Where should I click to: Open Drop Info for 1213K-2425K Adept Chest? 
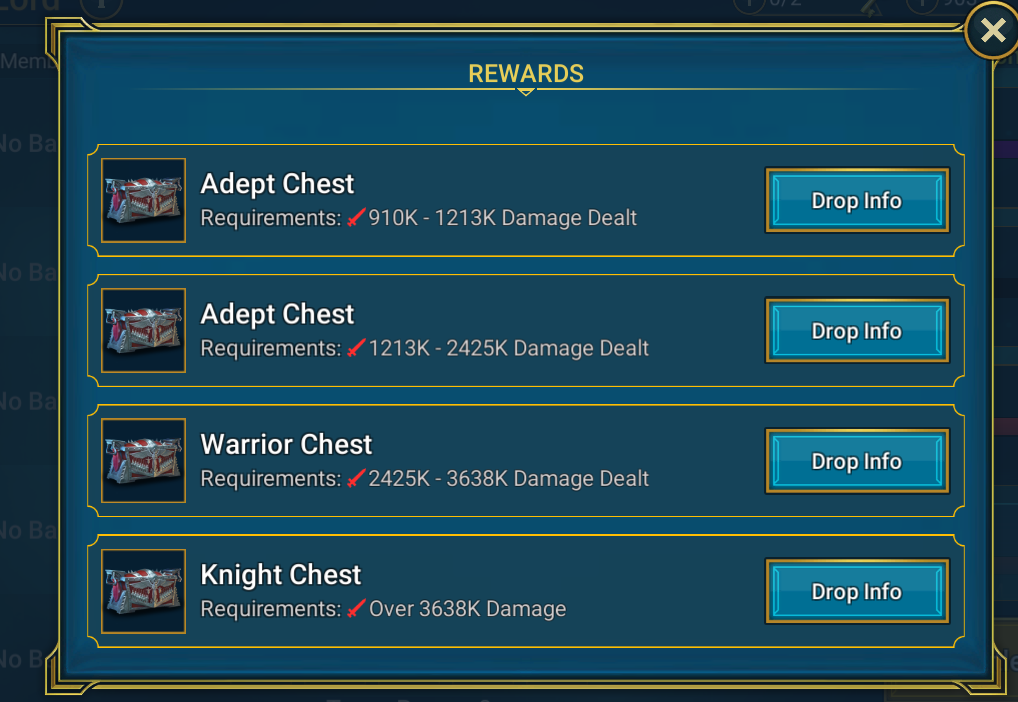pyautogui.click(x=857, y=331)
